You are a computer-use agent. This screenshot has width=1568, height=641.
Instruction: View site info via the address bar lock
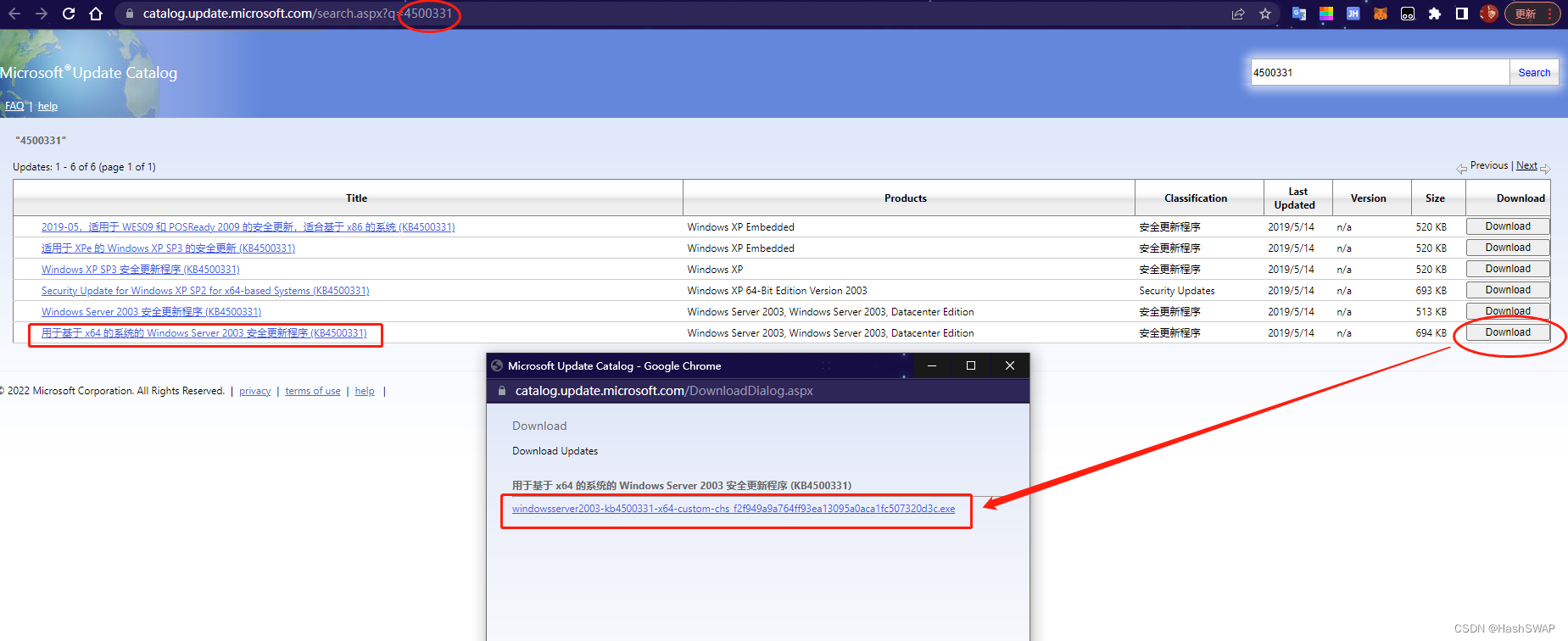(x=129, y=14)
